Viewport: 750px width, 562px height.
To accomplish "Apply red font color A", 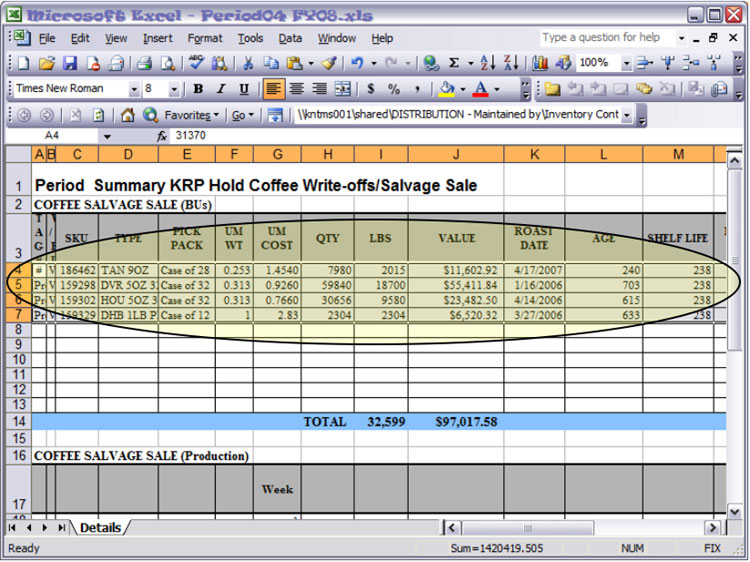I will point(481,89).
